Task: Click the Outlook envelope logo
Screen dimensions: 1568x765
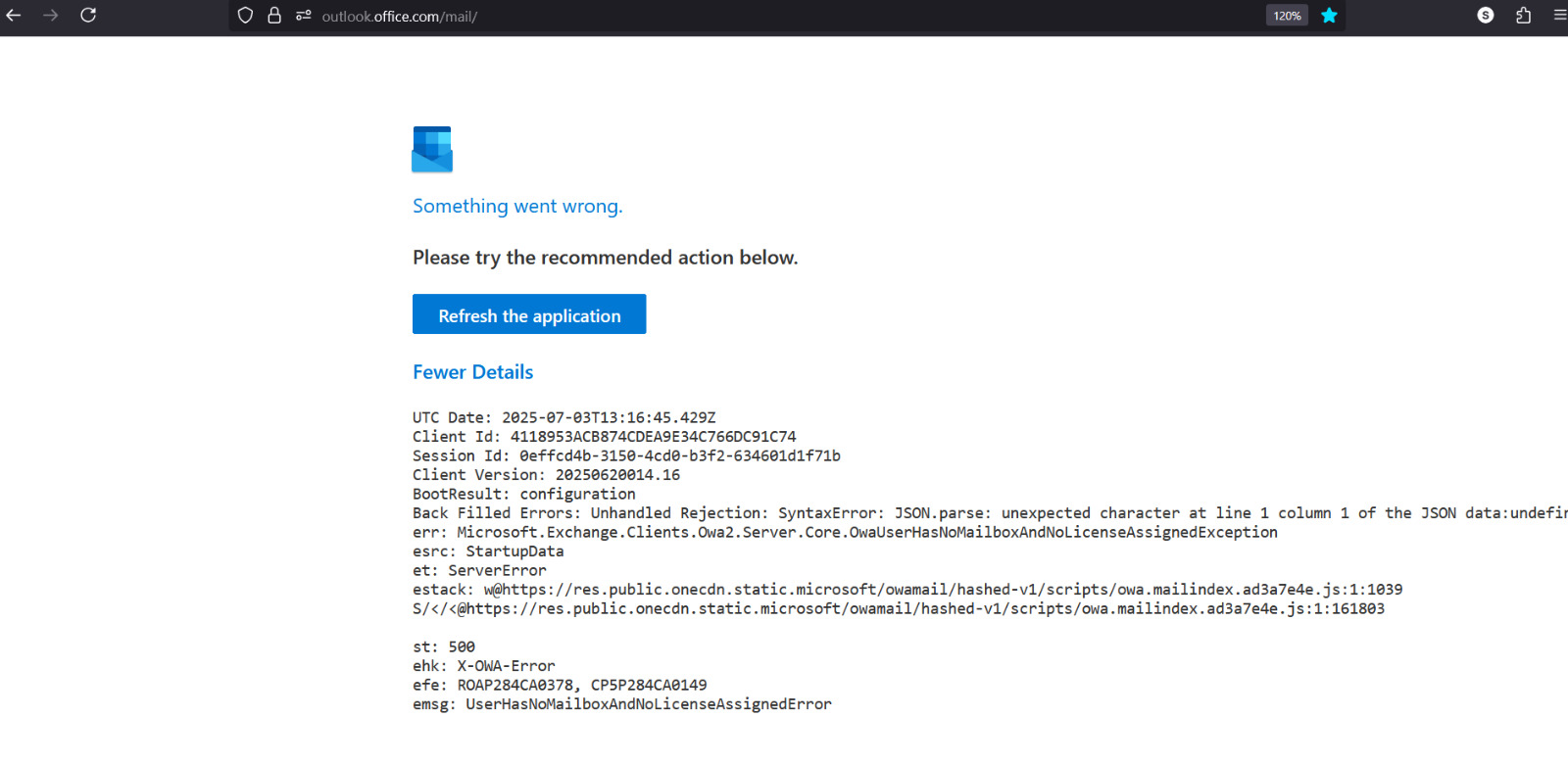Action: [432, 150]
